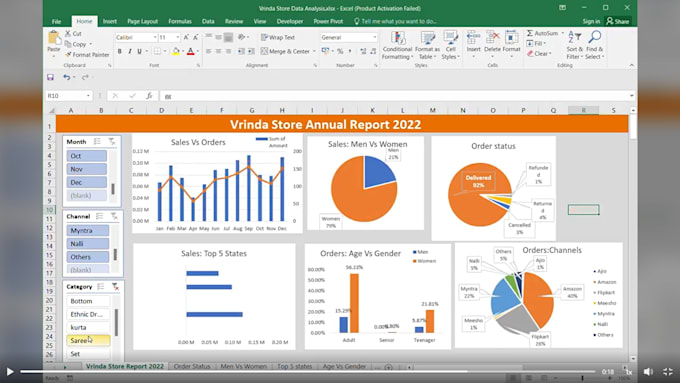Open the Top 5 states sheet tab
The image size is (680, 383).
[x=294, y=367]
